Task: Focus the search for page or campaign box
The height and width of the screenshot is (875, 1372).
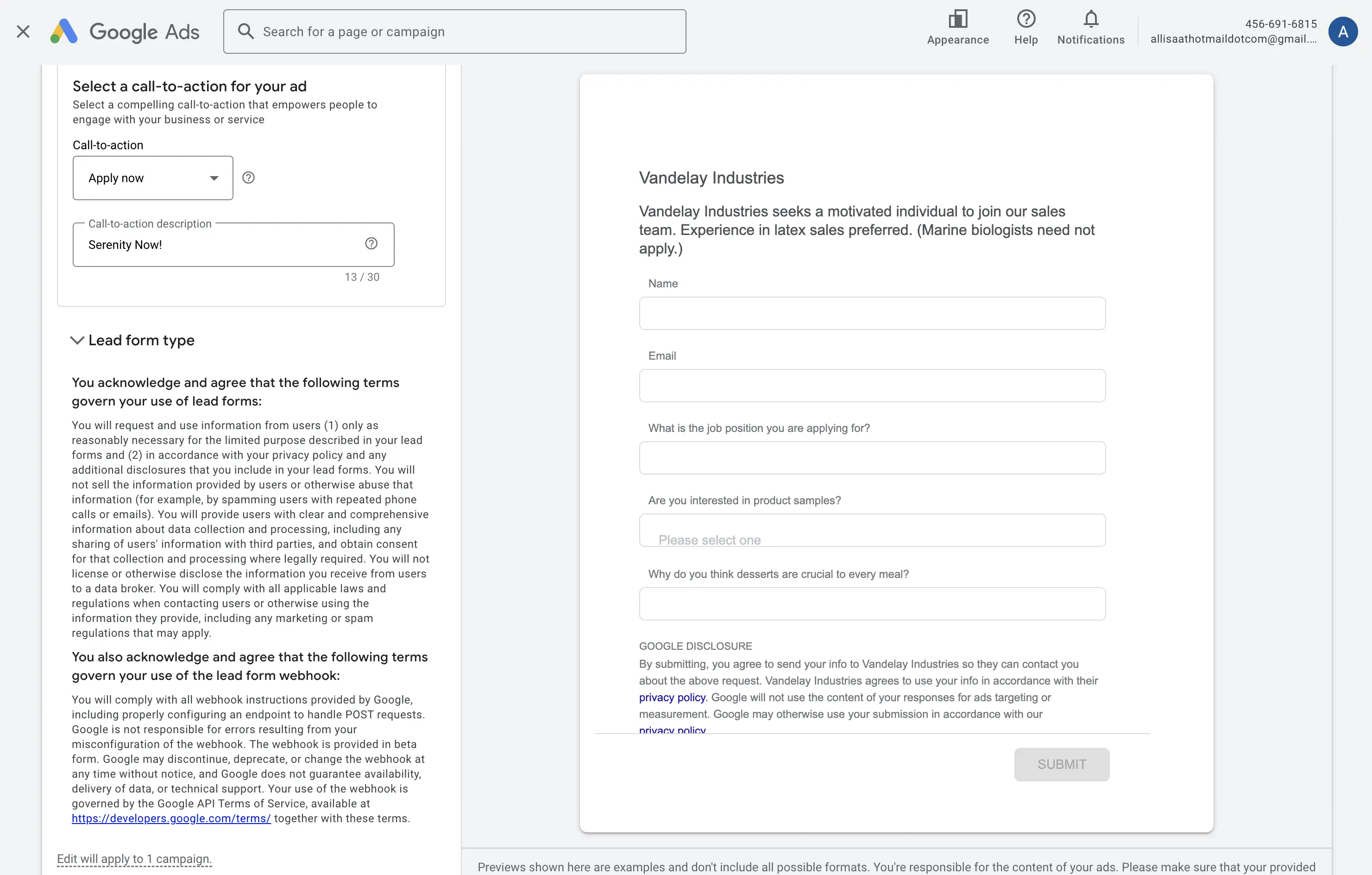Action: coord(455,32)
